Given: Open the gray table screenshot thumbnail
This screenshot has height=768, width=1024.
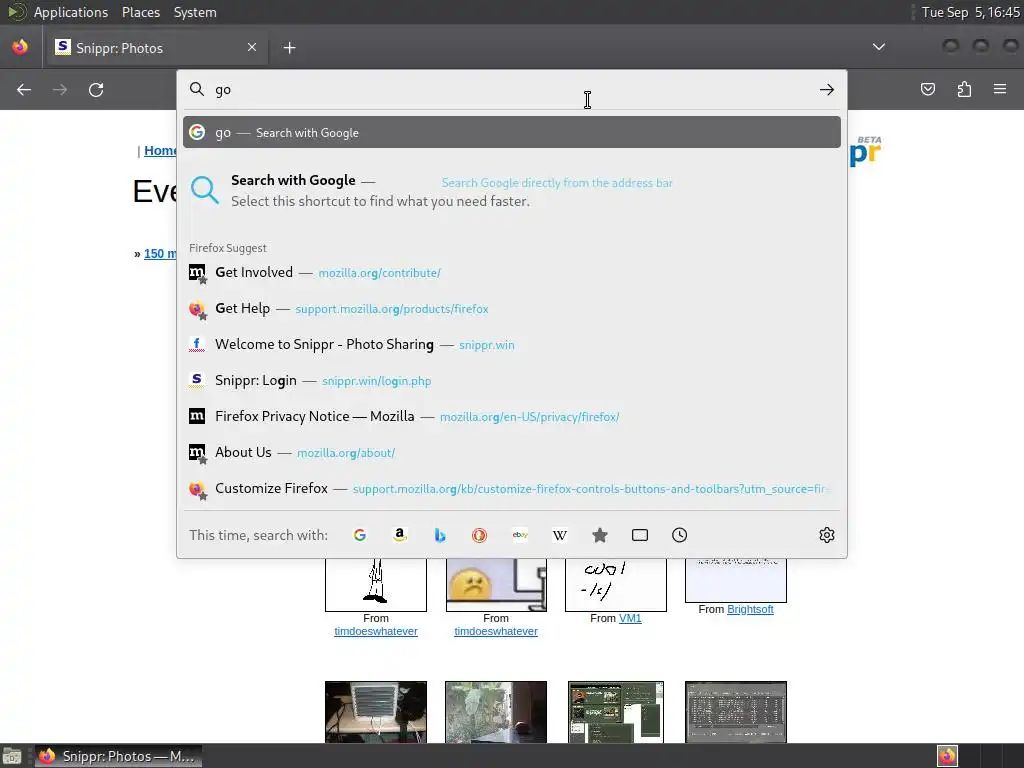Looking at the screenshot, I should point(735,712).
